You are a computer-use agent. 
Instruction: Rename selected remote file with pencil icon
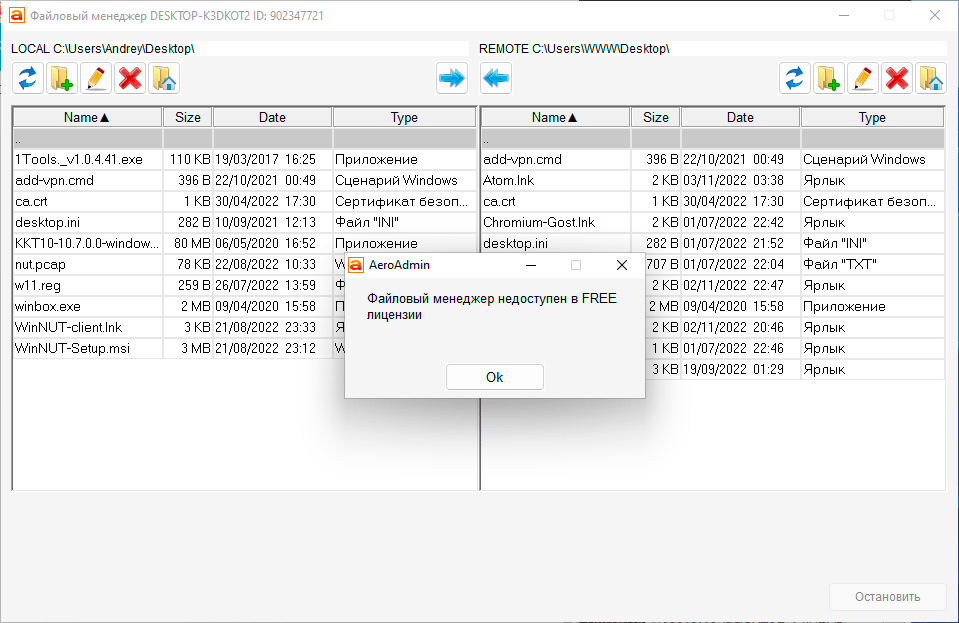863,78
